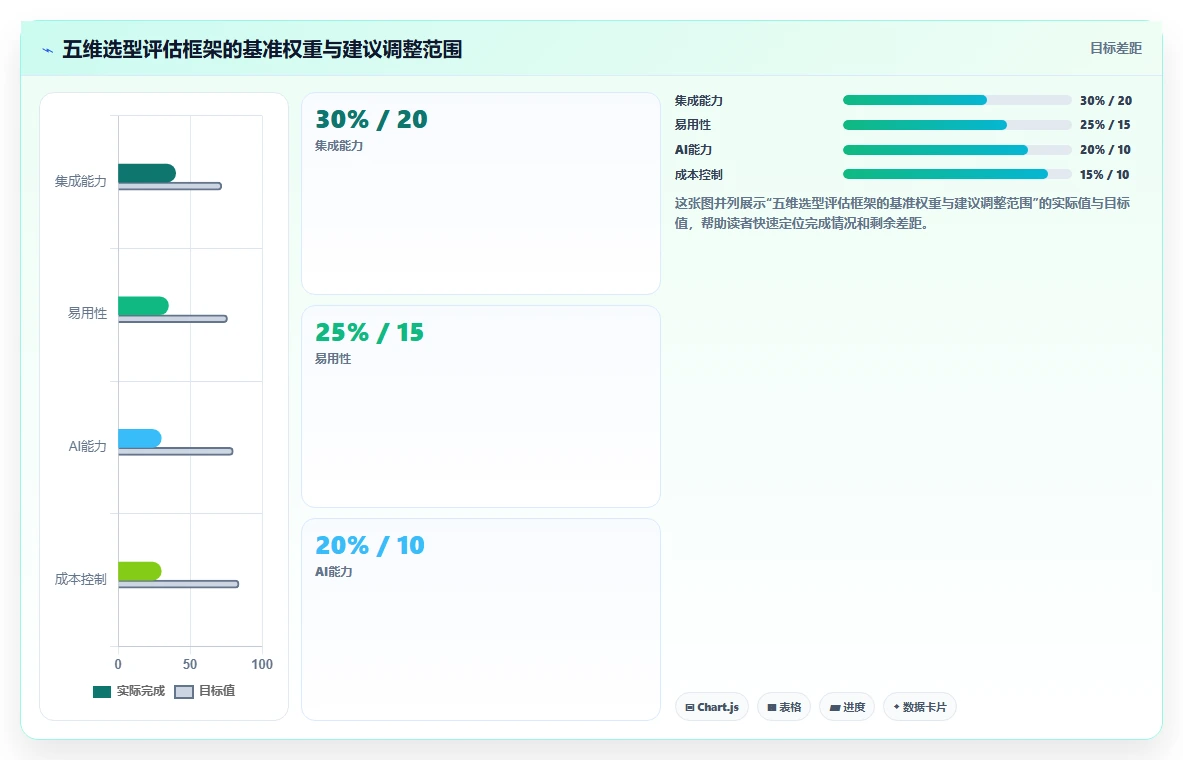Toggle the 实际完成 legend entry

point(128,691)
